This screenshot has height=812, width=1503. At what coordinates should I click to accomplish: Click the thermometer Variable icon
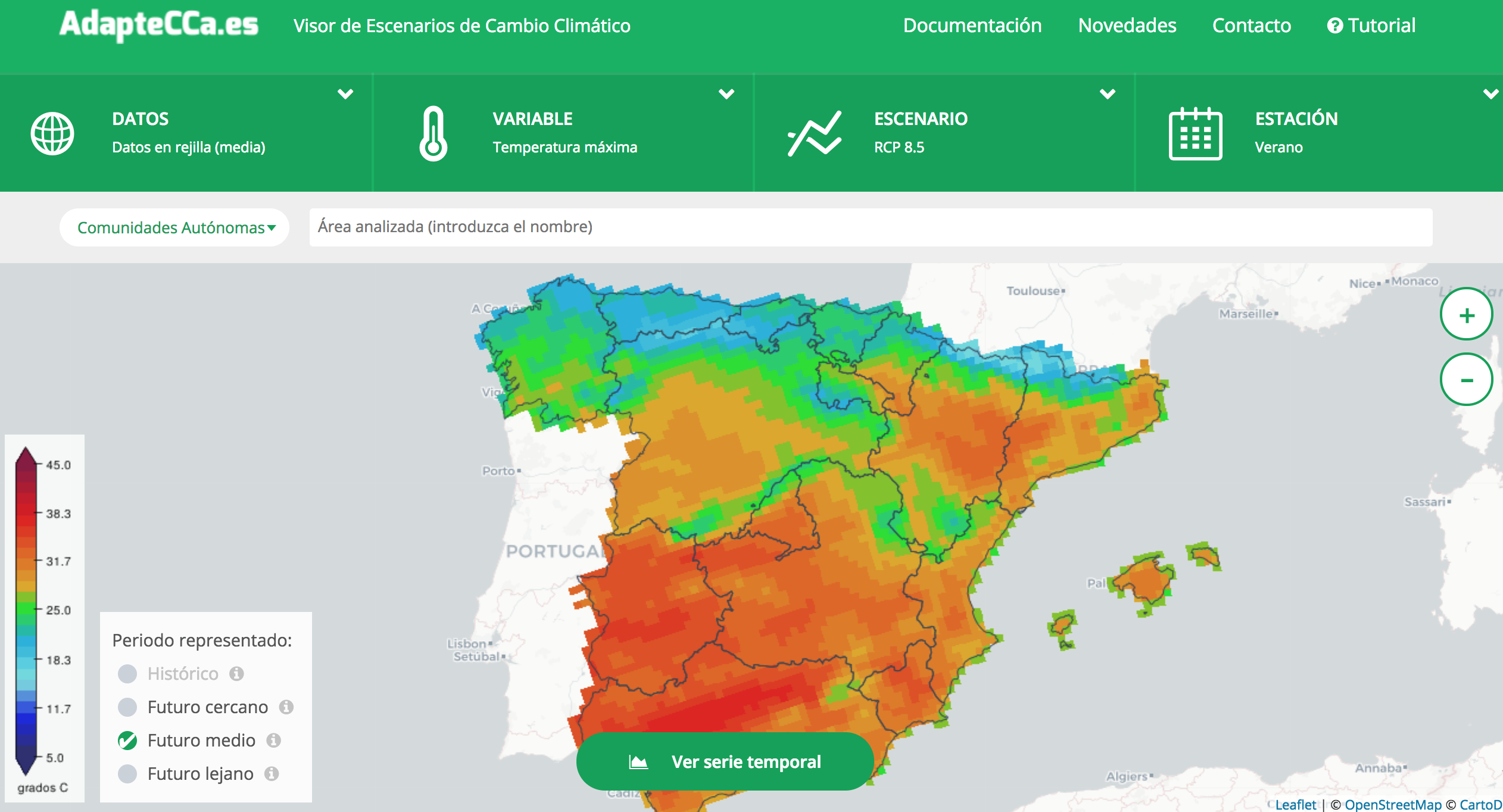pos(433,133)
